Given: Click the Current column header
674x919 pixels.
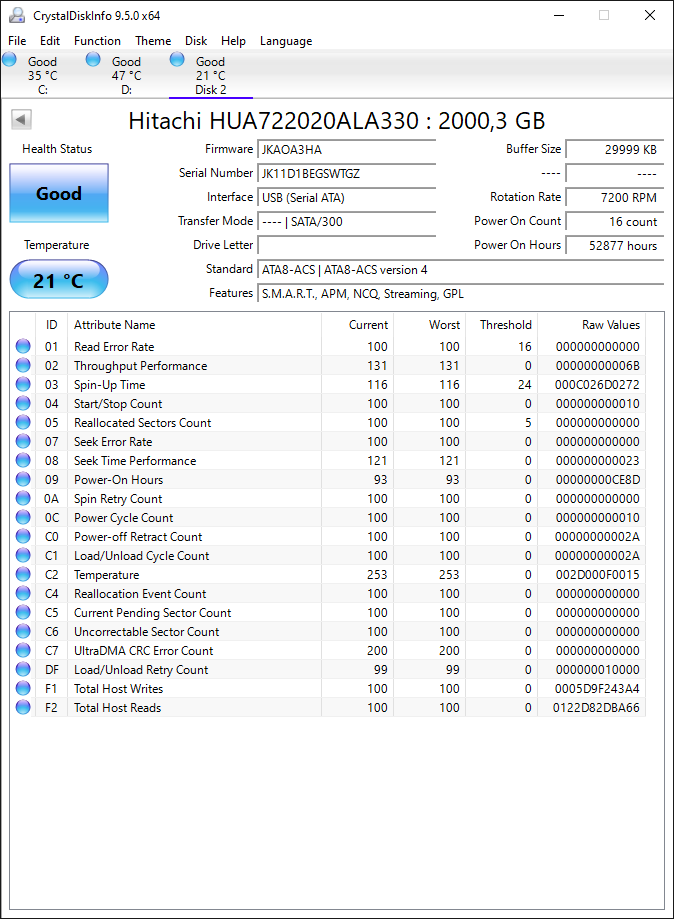Looking at the screenshot, I should pos(357,325).
